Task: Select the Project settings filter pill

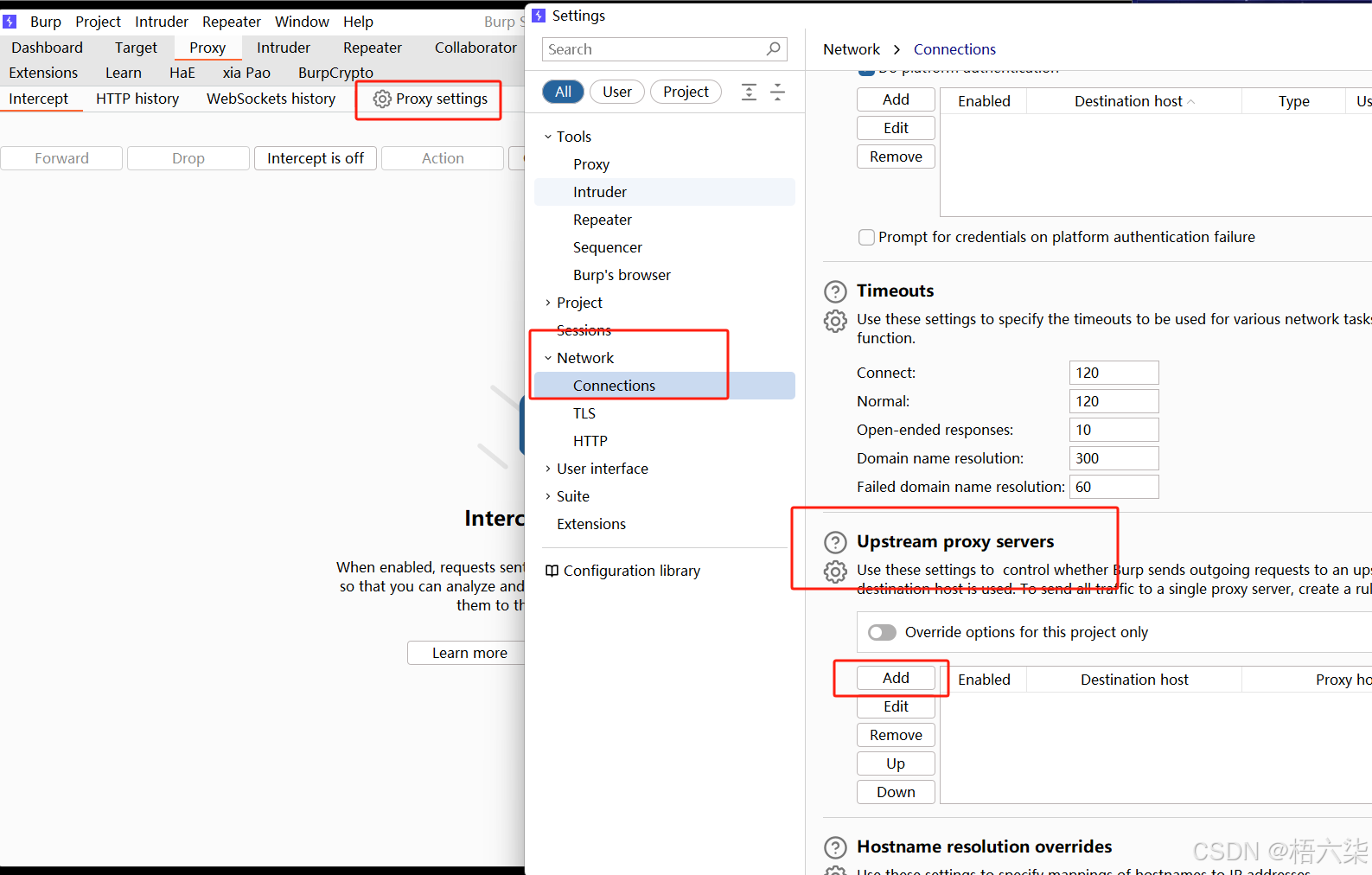Action: tap(686, 92)
